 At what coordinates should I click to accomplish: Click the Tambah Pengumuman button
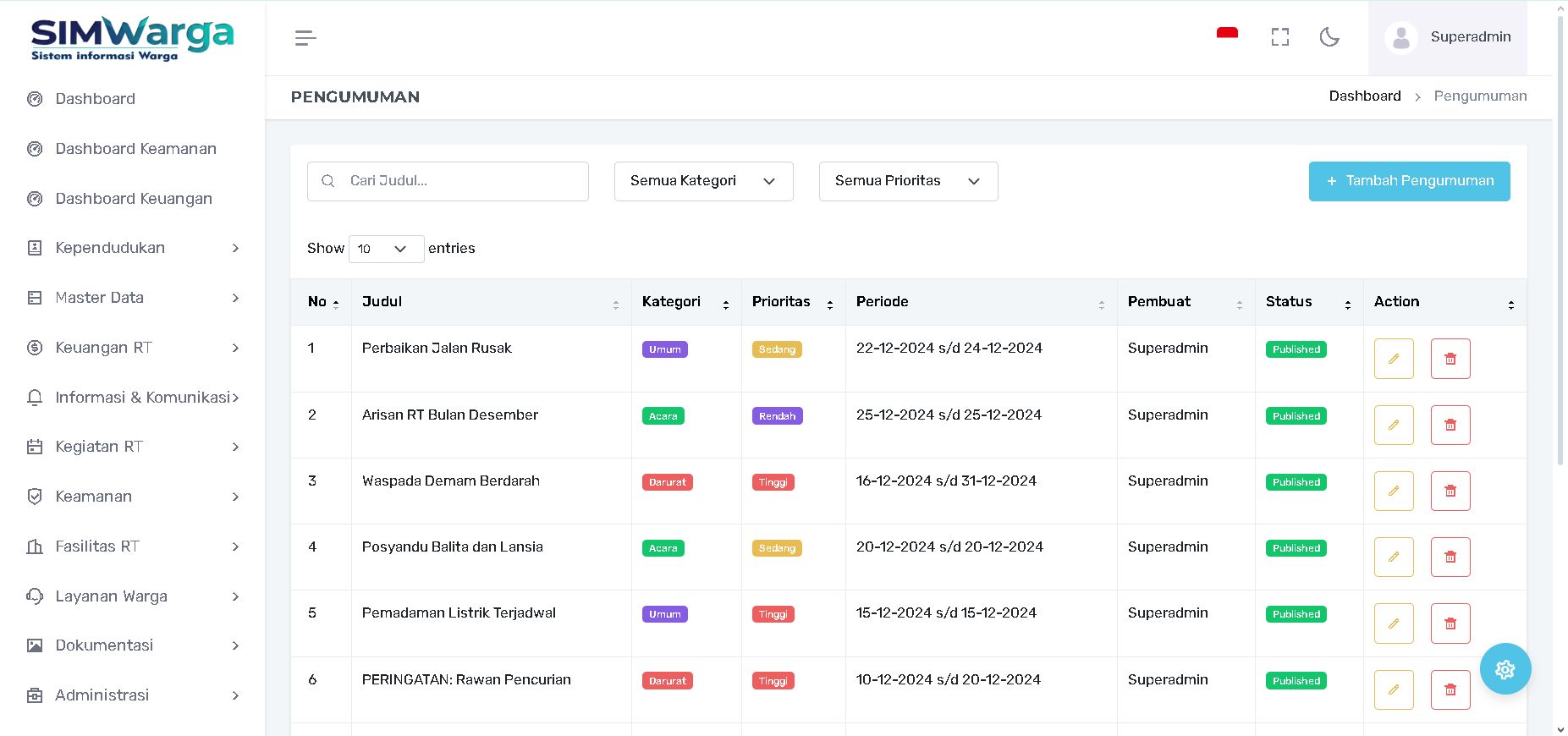1409,181
